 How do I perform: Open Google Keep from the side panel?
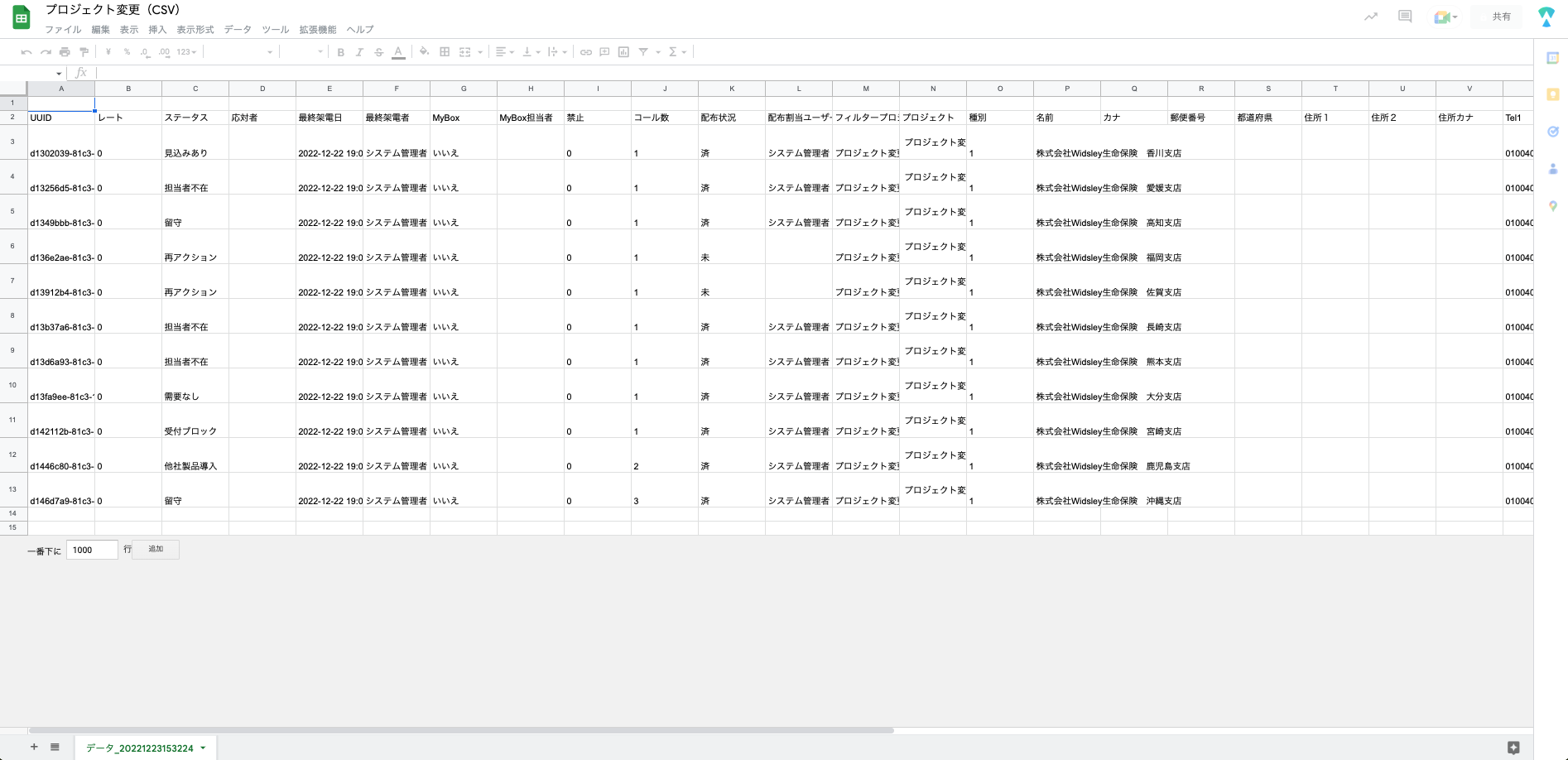tap(1552, 95)
